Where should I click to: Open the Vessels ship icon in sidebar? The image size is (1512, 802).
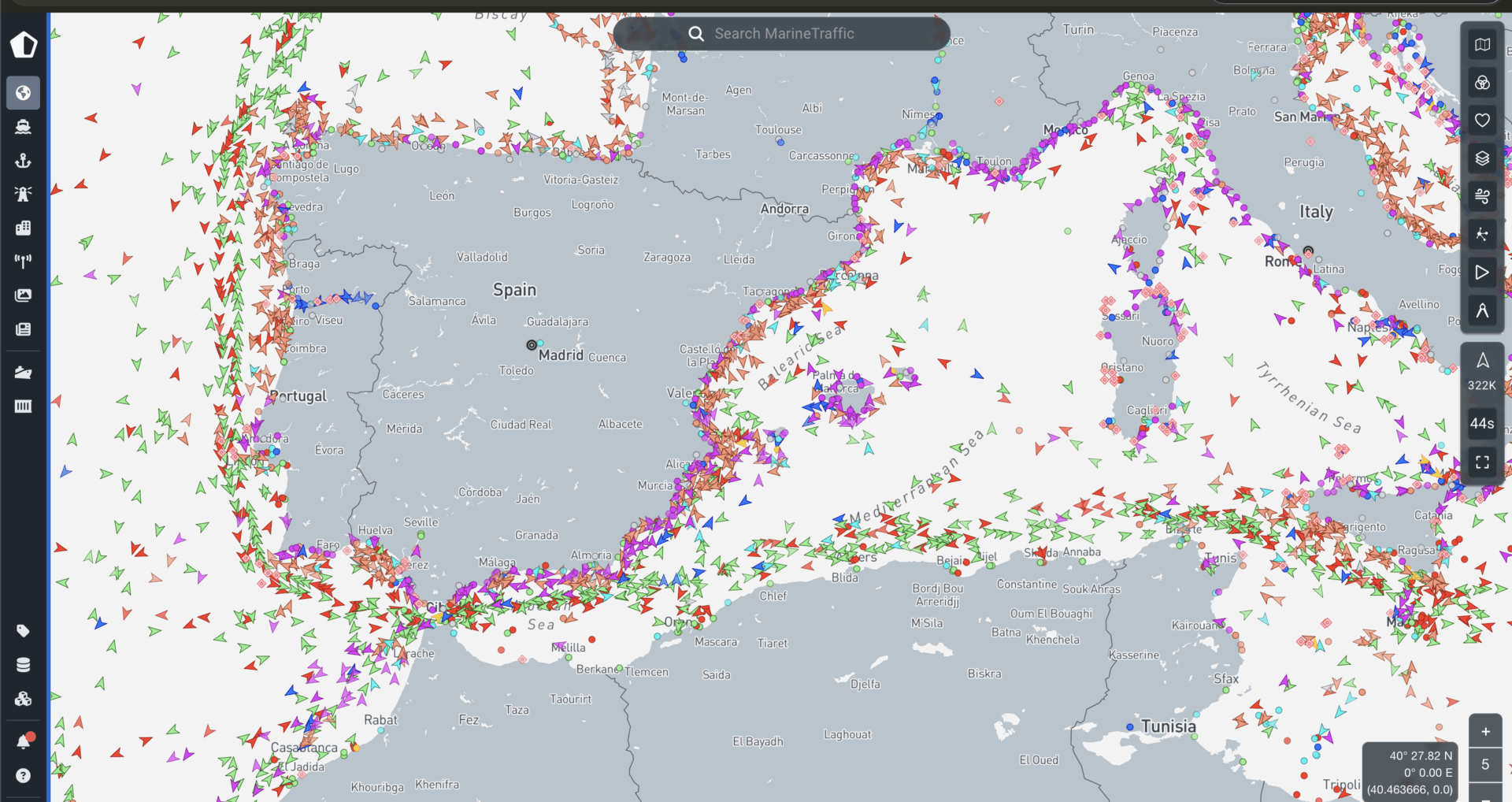click(x=23, y=127)
